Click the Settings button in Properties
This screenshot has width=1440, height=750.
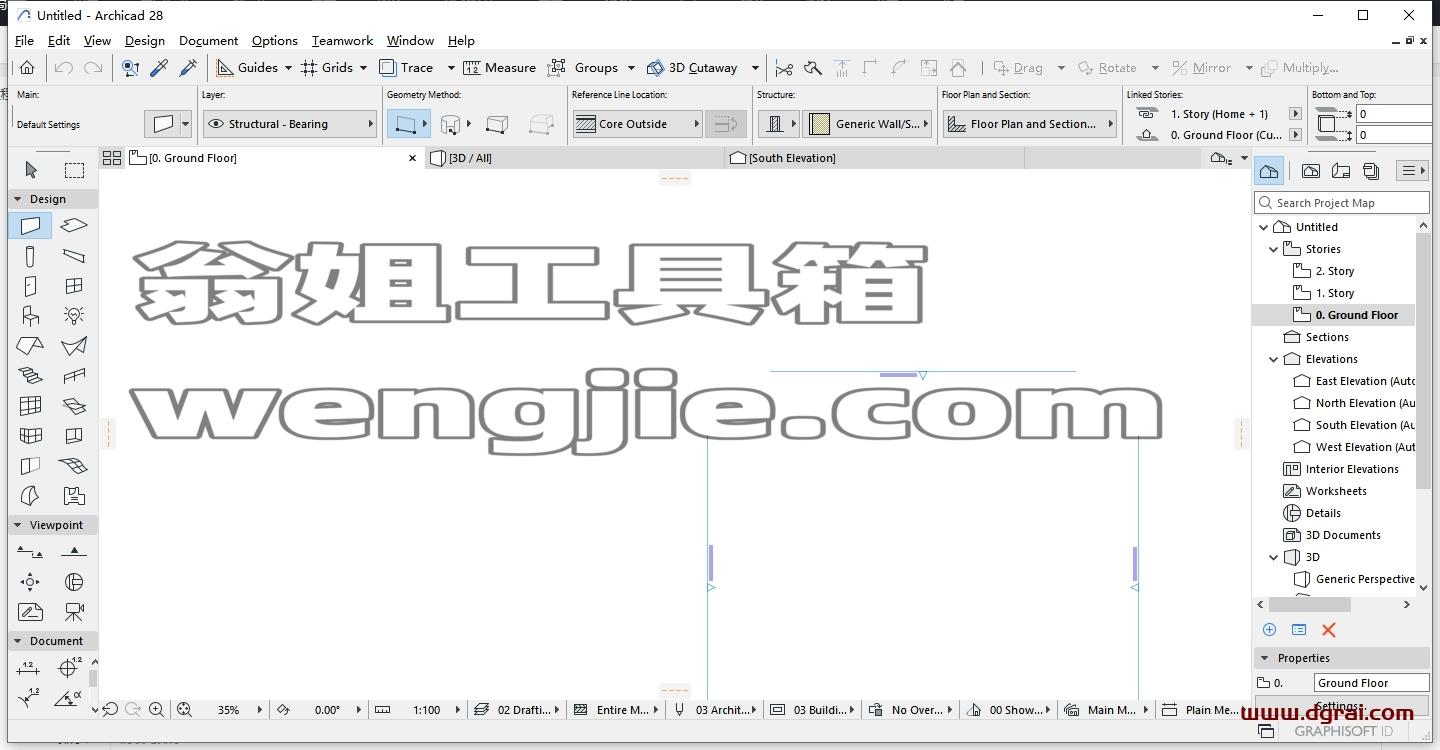[1341, 706]
